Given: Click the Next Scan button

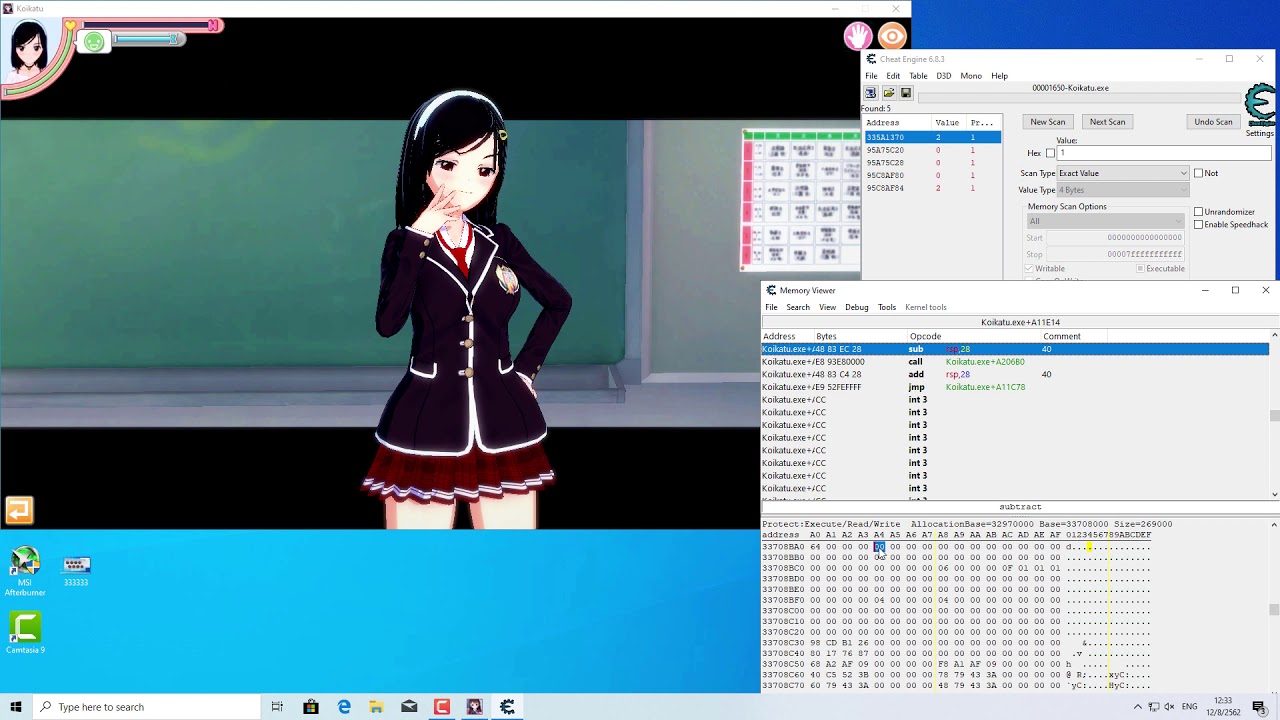Looking at the screenshot, I should coord(1107,122).
